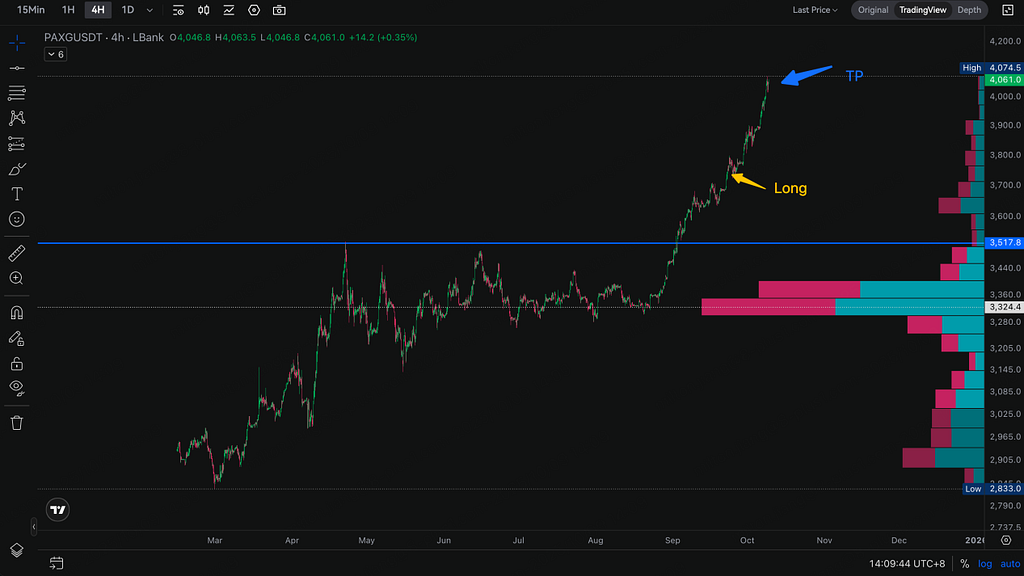Change the candlestick chart type

click(204, 10)
